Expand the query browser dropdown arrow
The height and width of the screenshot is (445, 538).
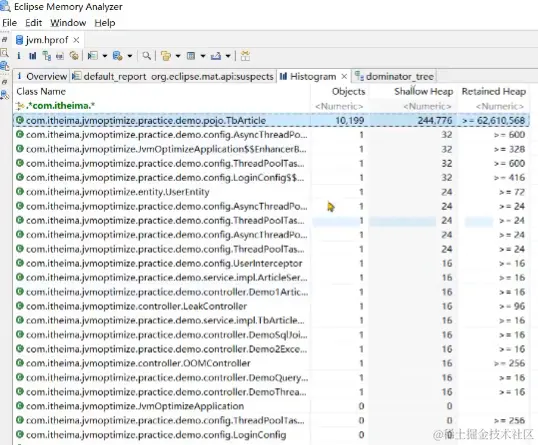point(130,56)
